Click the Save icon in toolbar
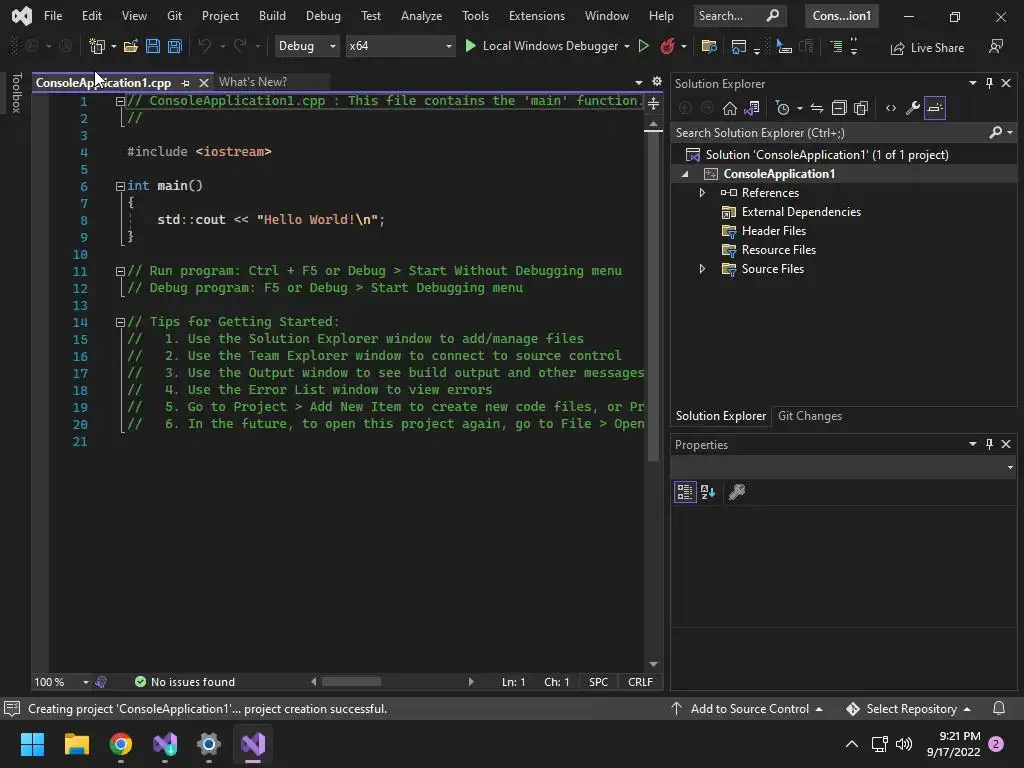 [153, 46]
